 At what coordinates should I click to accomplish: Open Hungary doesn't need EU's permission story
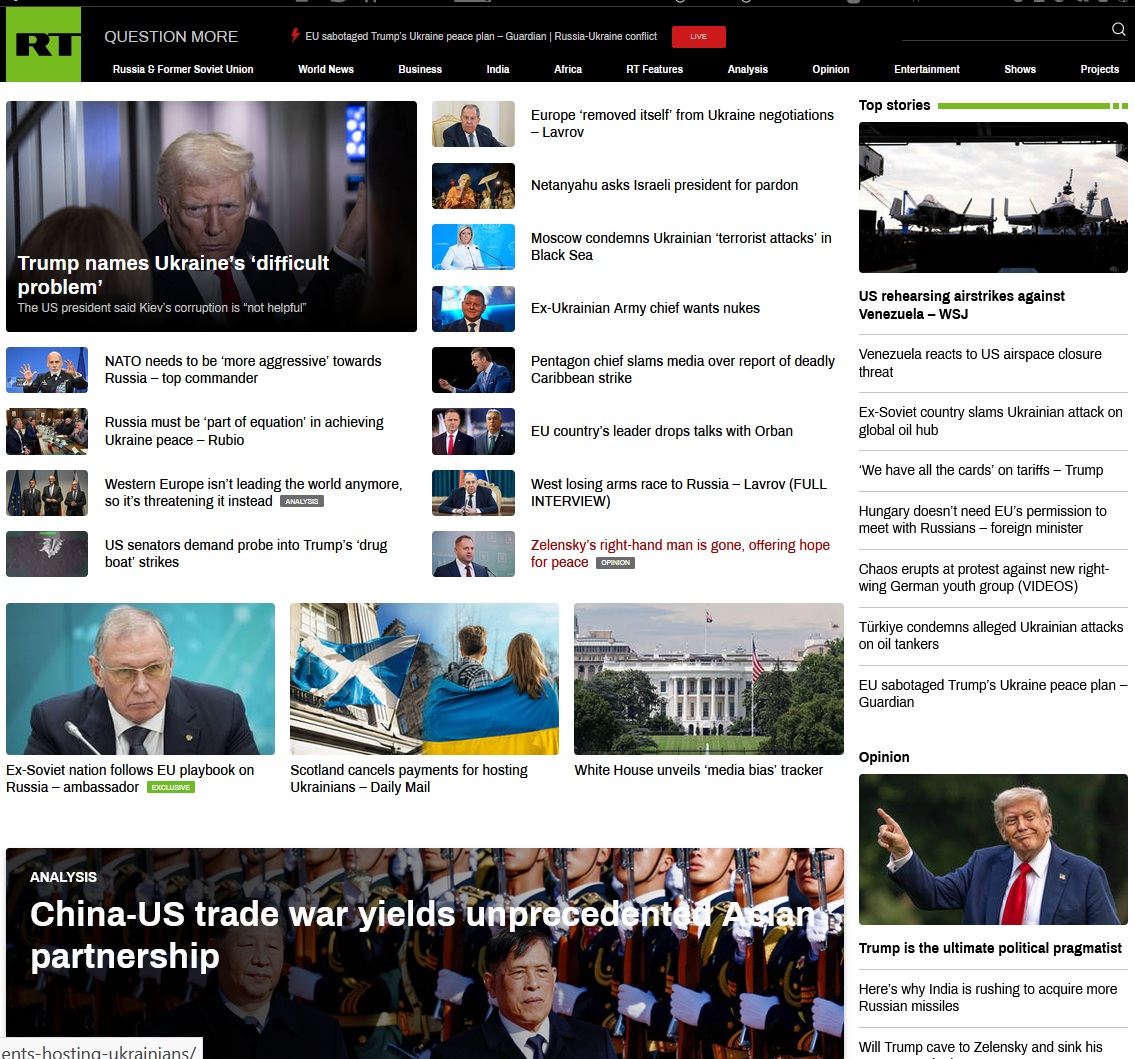point(982,520)
